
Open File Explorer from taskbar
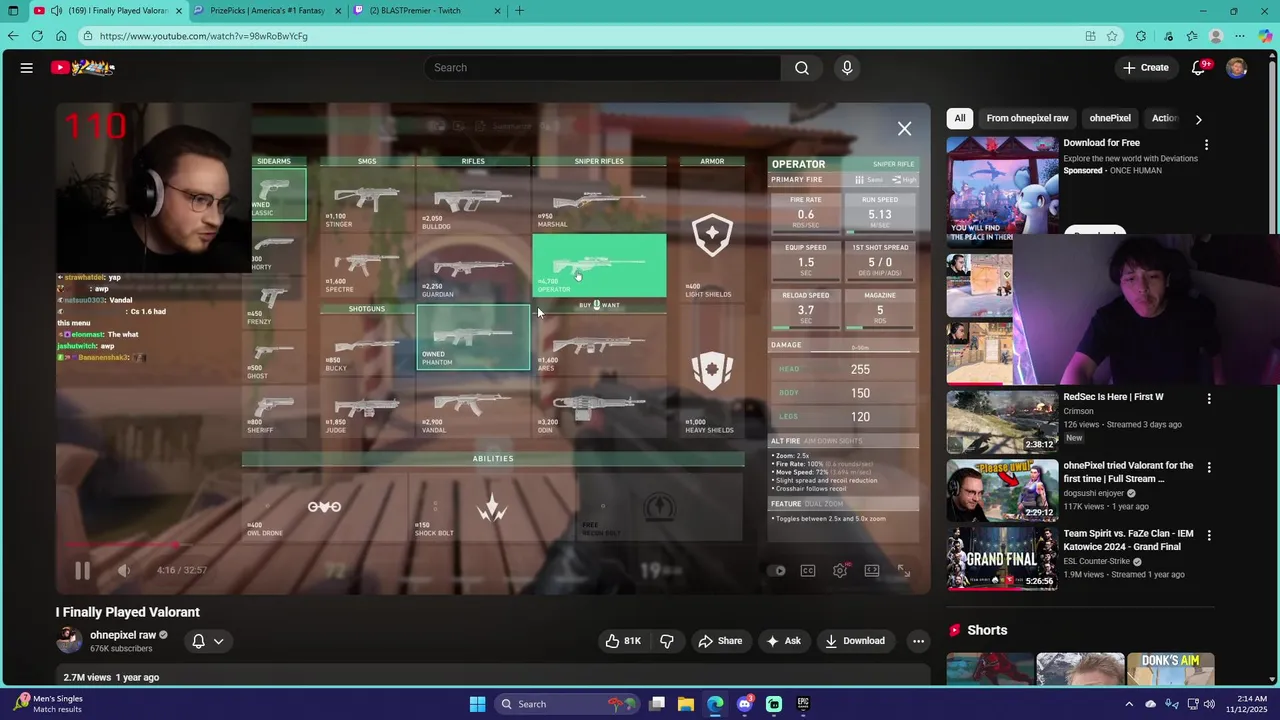tap(686, 704)
